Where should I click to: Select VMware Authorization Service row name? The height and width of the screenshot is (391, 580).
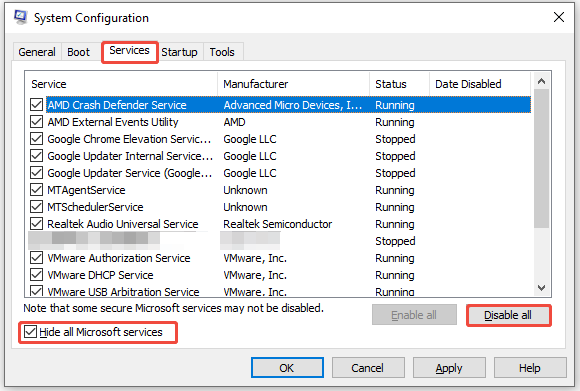[119, 258]
